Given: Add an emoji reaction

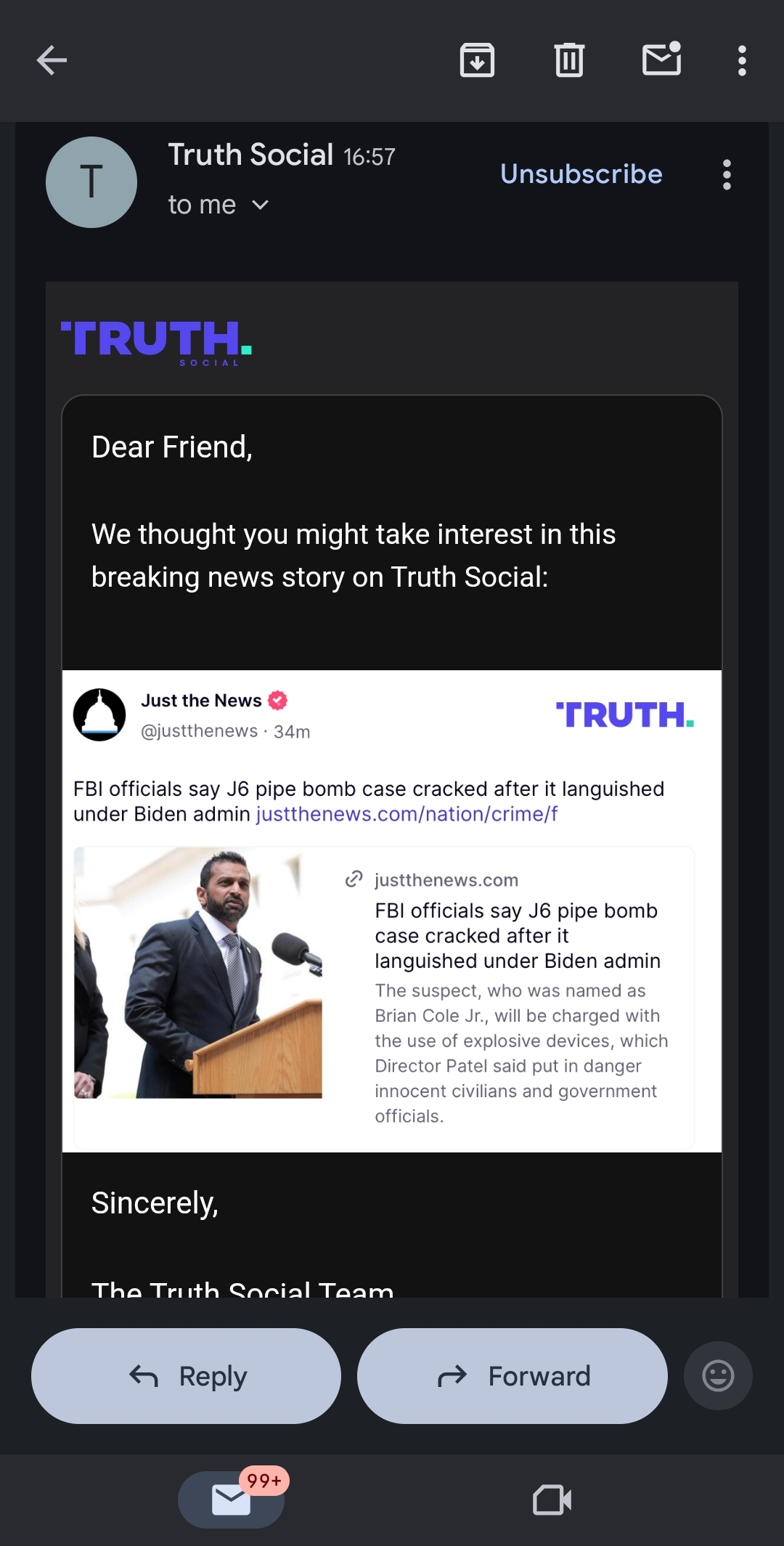Looking at the screenshot, I should tap(718, 1376).
